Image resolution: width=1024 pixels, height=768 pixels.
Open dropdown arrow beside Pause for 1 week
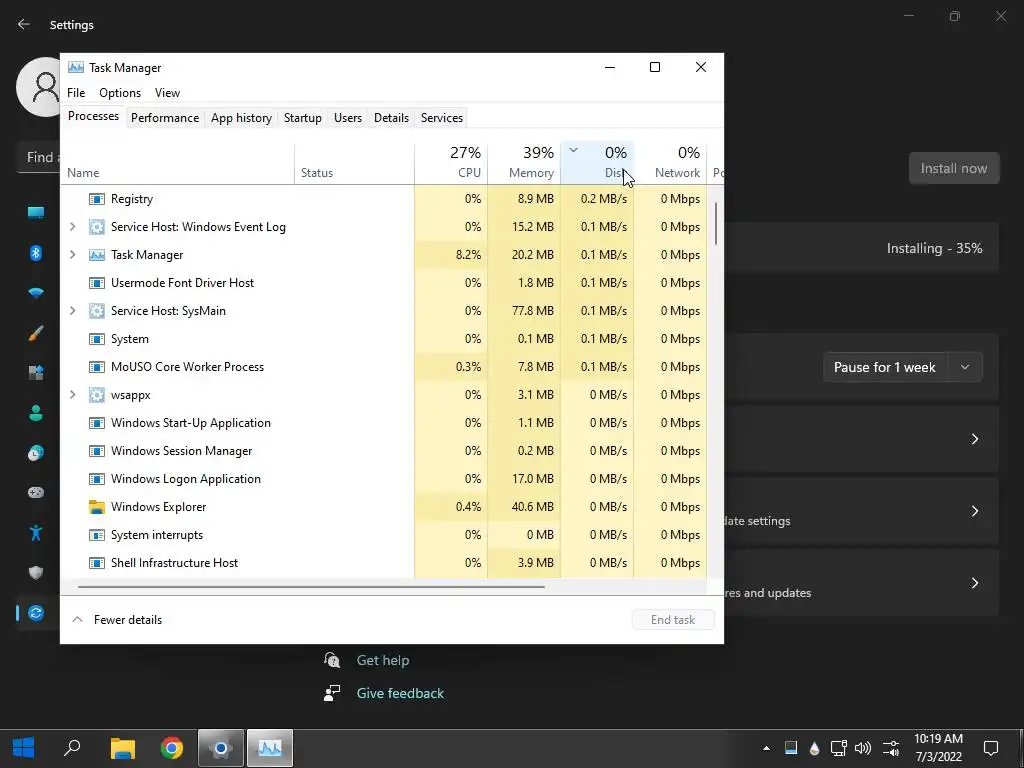pyautogui.click(x=965, y=367)
